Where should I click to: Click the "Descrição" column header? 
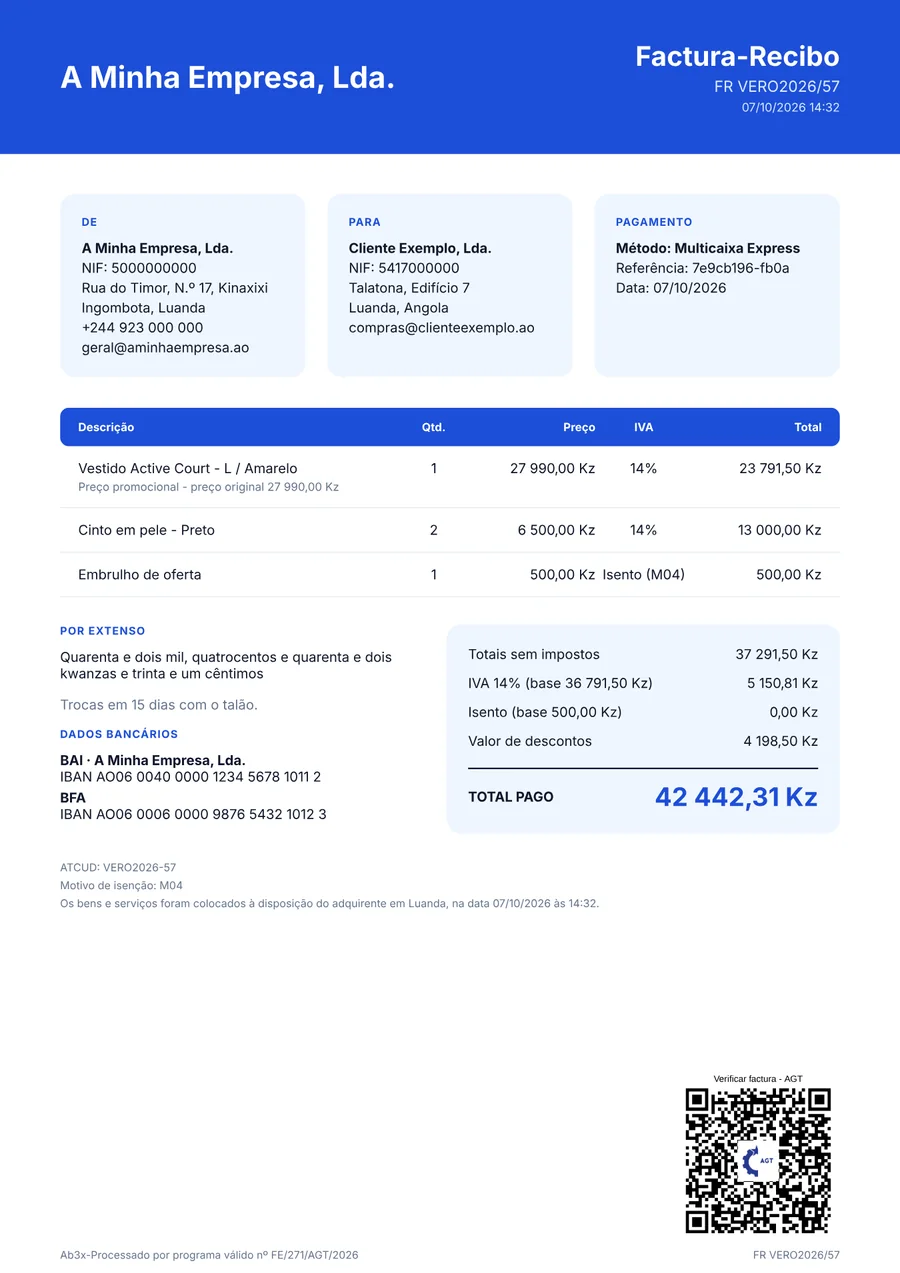(106, 427)
